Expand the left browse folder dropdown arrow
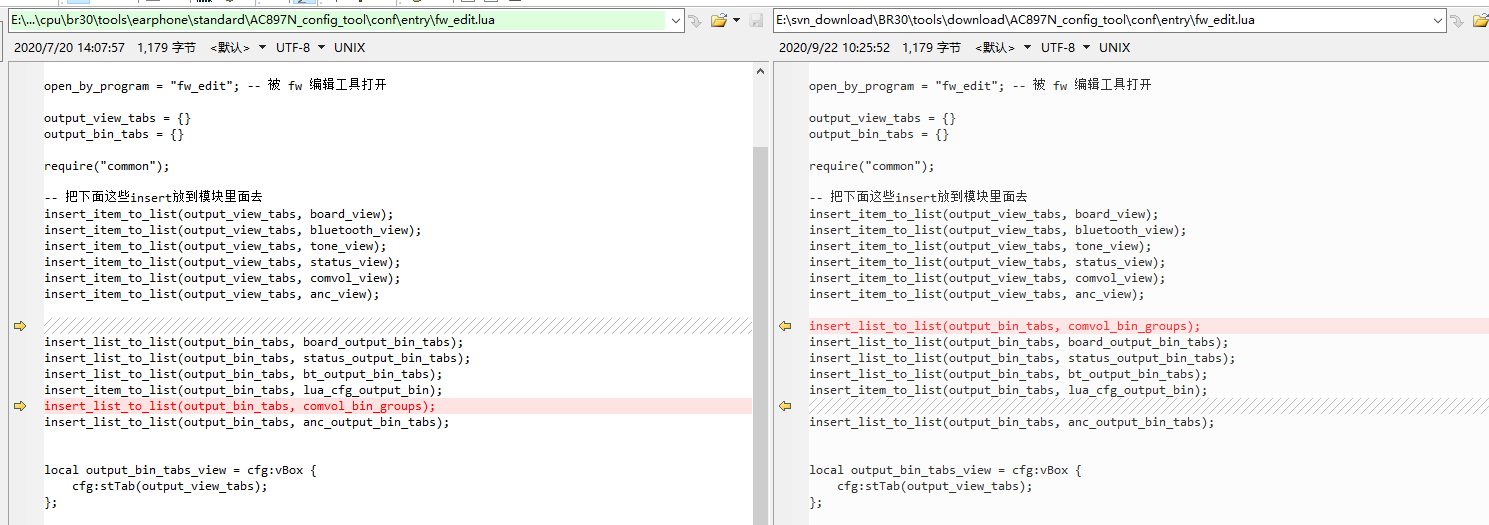The width and height of the screenshot is (1489, 525). [x=737, y=20]
